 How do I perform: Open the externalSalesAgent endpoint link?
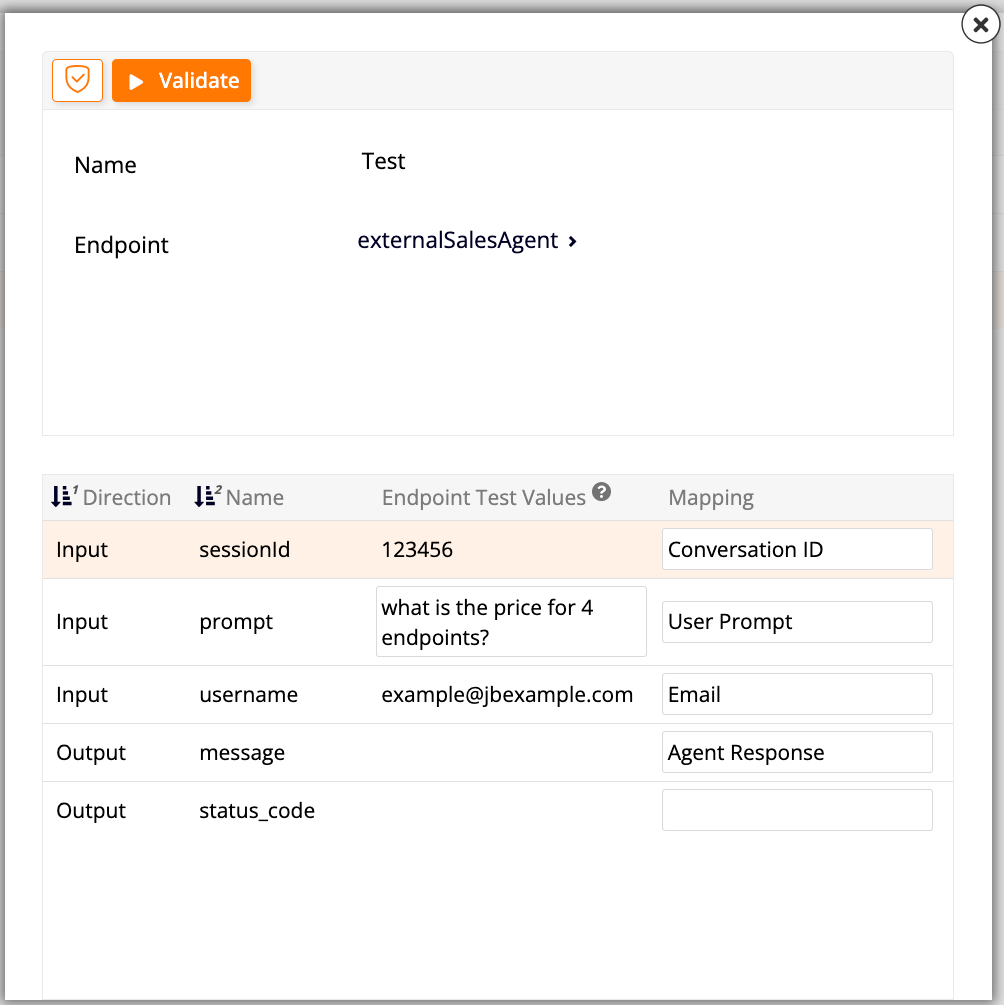(458, 240)
